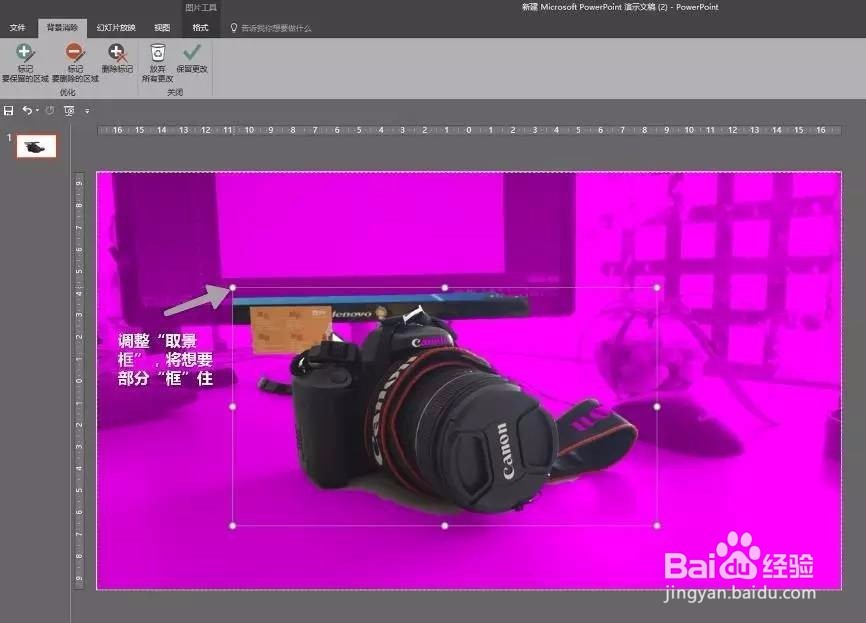The width and height of the screenshot is (866, 623).
Task: Select Mark Areas to Keep (标记要保留的区域)
Action: tap(24, 63)
